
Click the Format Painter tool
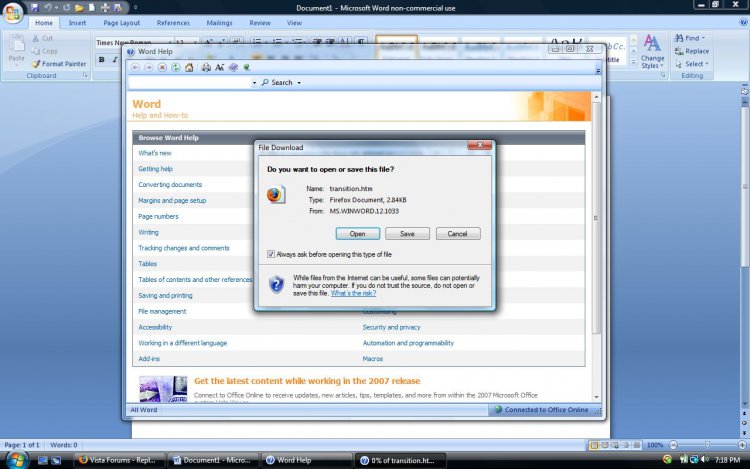pos(59,64)
